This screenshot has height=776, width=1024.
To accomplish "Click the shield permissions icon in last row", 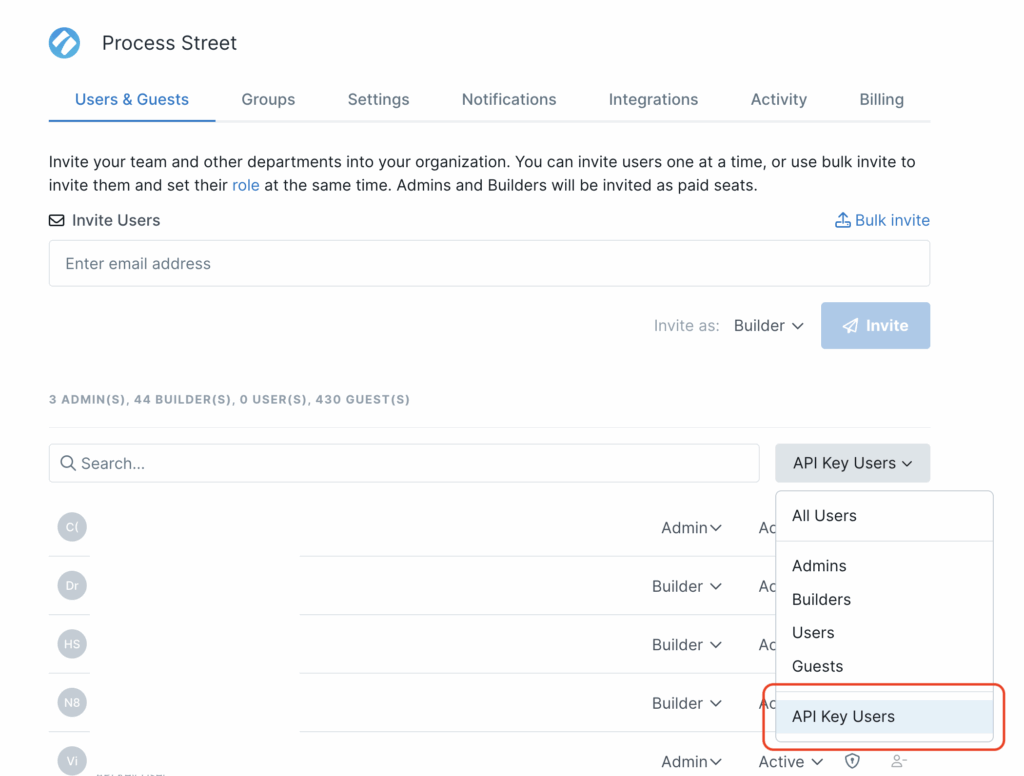I will point(852,761).
